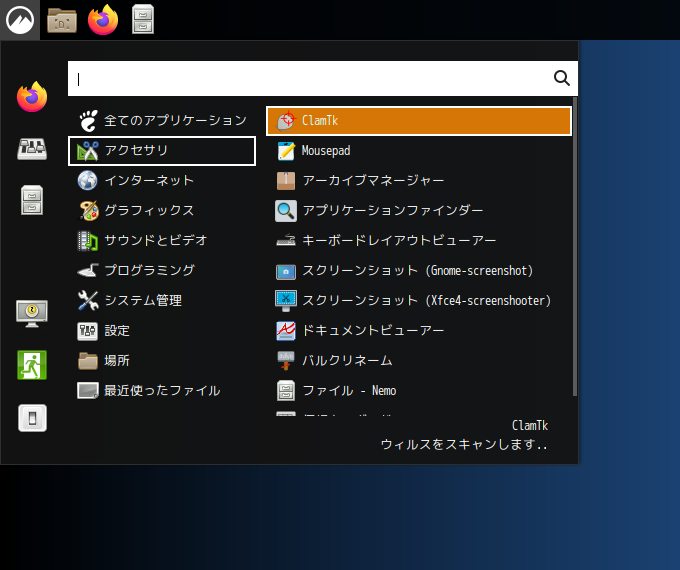Open the システム管理 category
Screen dimensions: 680x570
(x=162, y=301)
